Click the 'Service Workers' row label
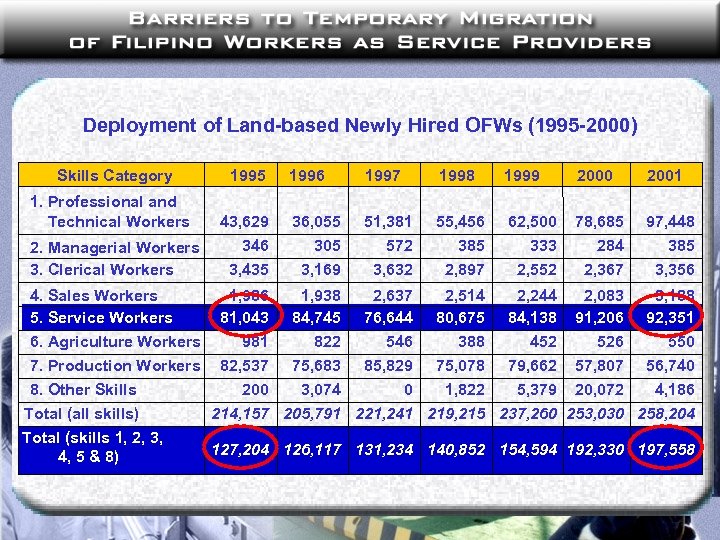This screenshot has height=540, width=720. tap(101, 318)
